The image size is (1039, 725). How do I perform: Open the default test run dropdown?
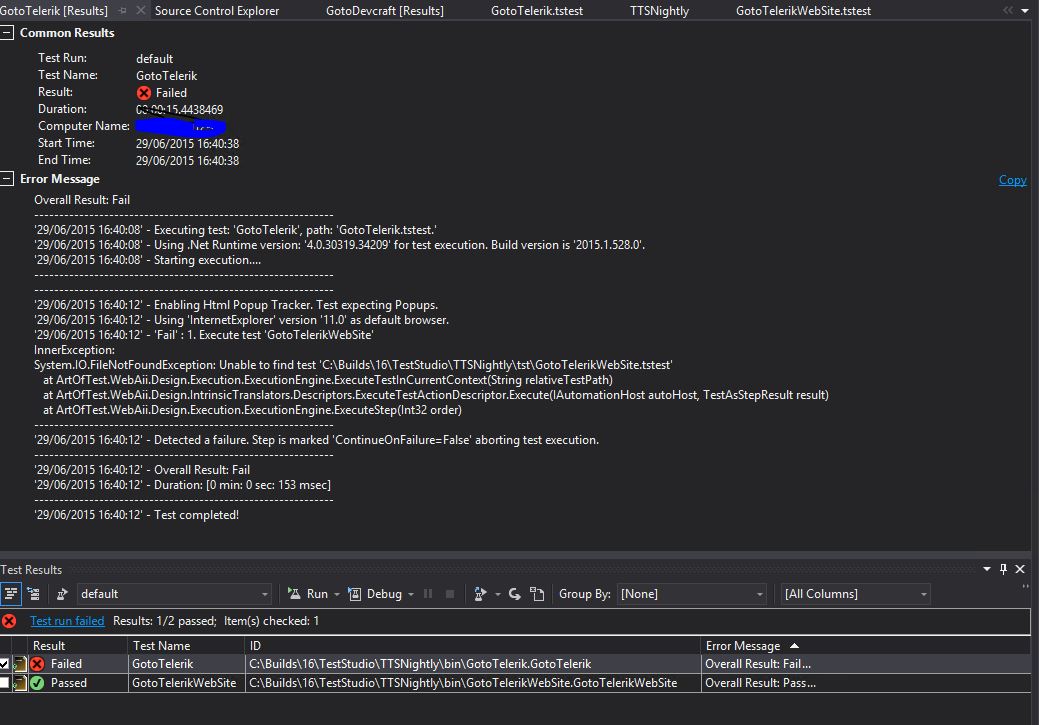[x=174, y=594]
